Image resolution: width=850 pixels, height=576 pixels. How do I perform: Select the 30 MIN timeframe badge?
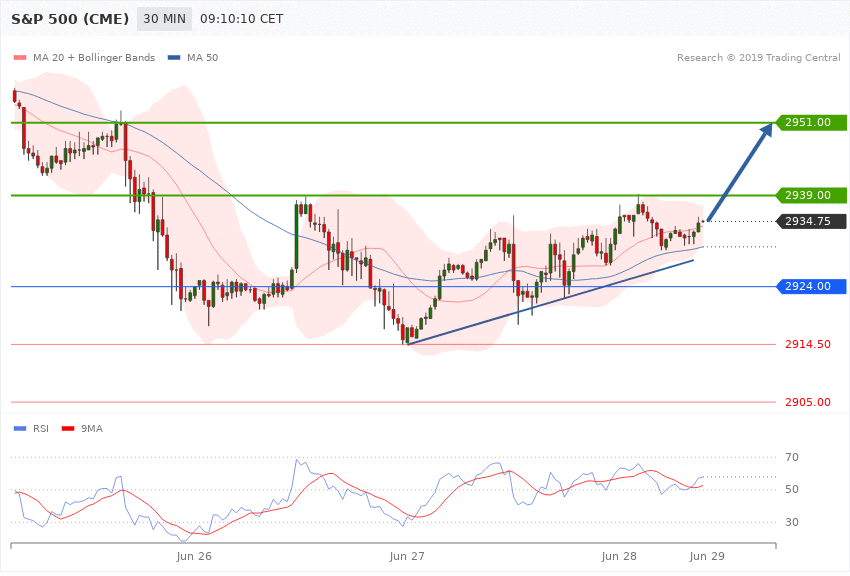click(164, 19)
